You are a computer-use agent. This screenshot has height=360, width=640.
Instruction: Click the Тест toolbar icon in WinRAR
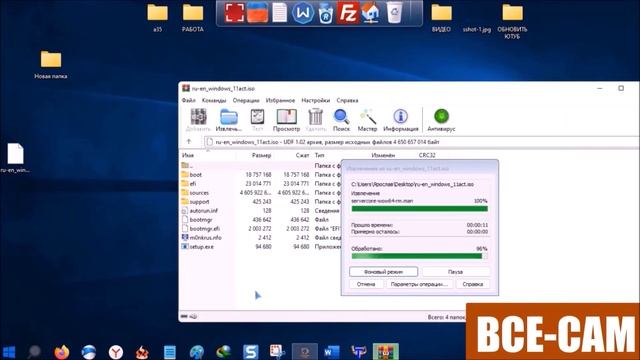257,120
